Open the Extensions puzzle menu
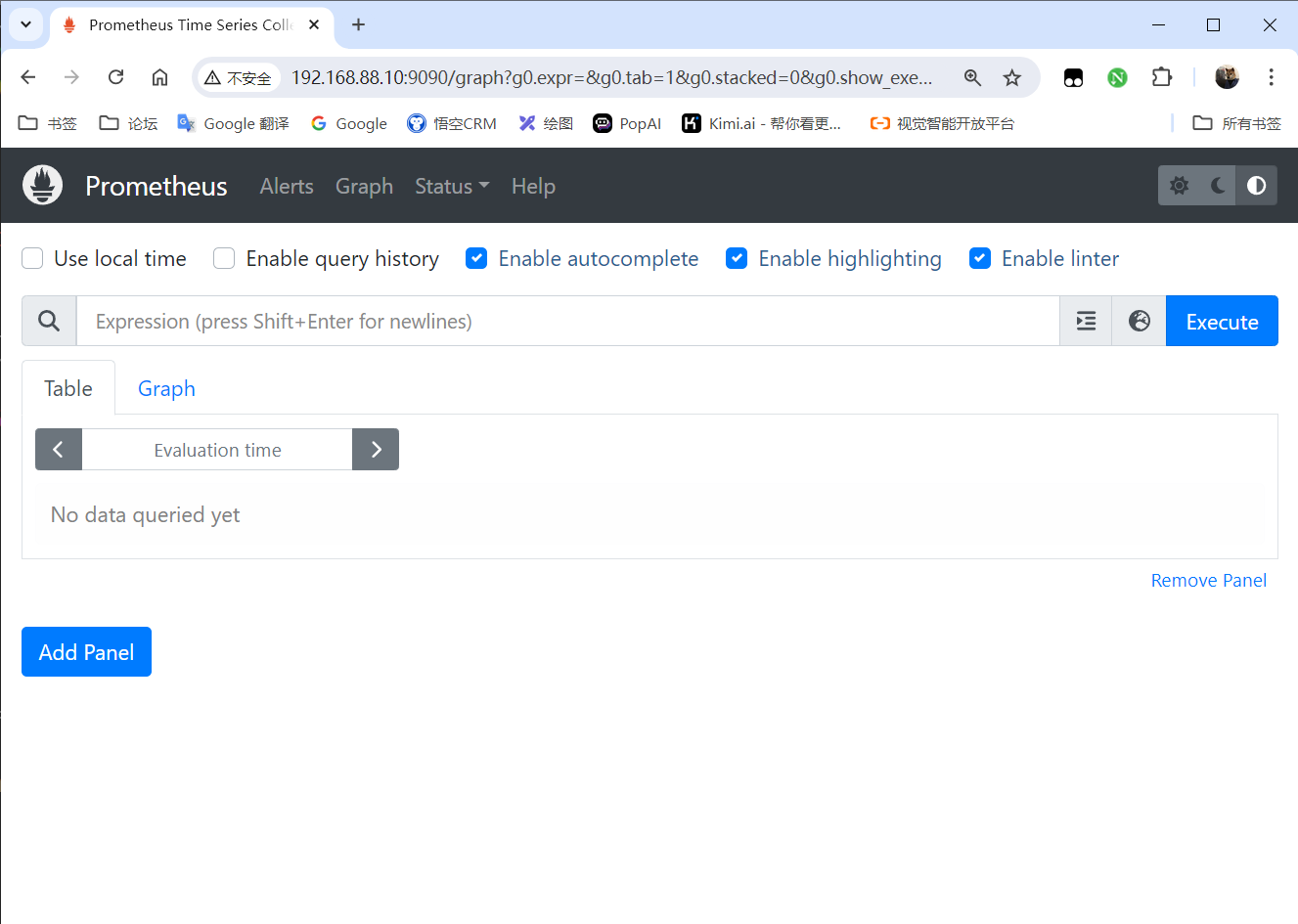This screenshot has width=1298, height=924. coord(1162,77)
